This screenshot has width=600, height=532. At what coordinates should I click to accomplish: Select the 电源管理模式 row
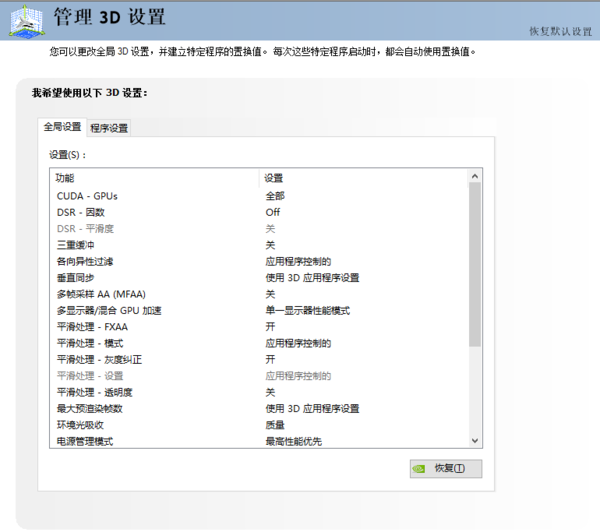coord(259,441)
